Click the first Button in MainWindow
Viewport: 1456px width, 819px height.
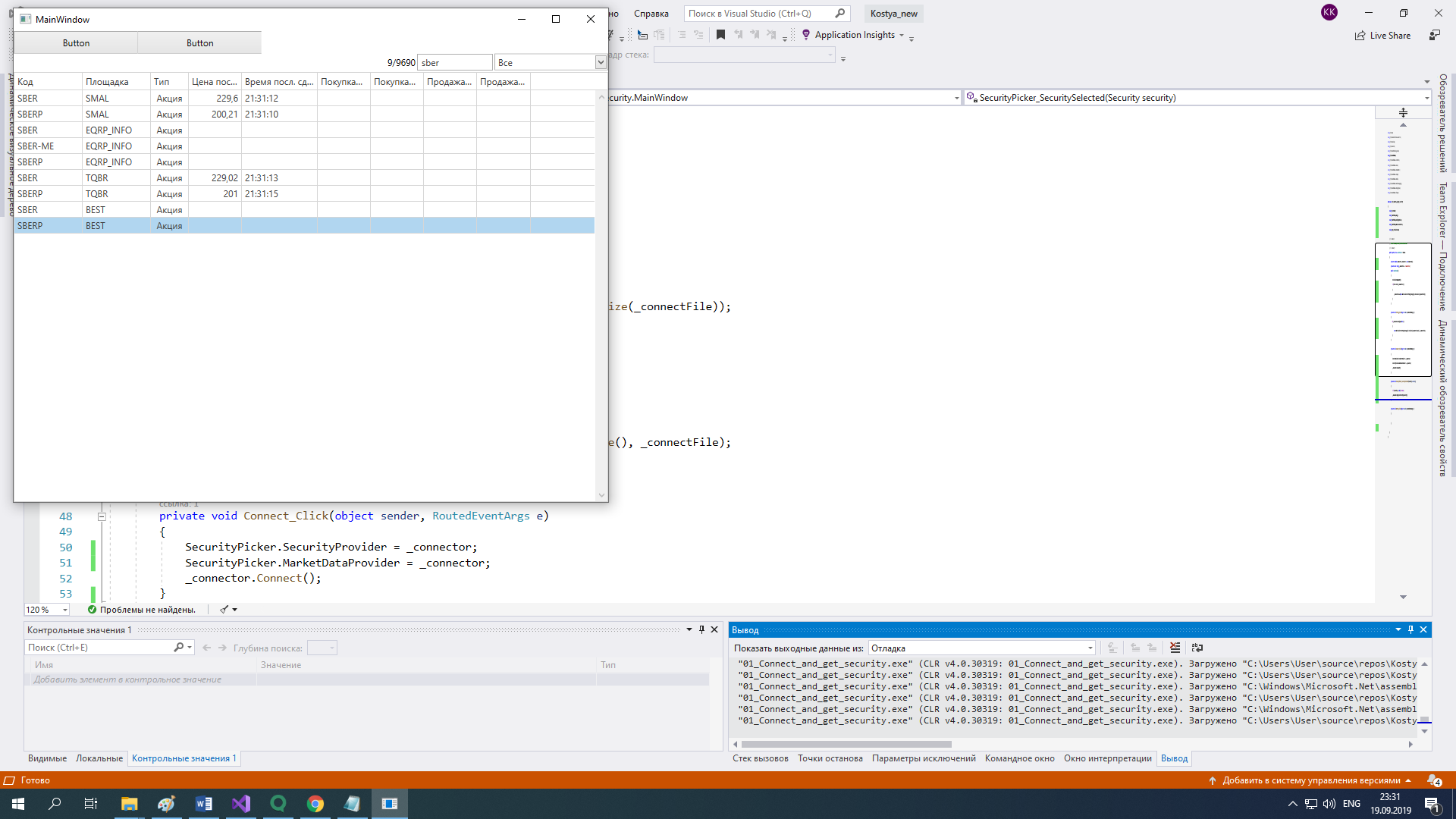coord(76,43)
